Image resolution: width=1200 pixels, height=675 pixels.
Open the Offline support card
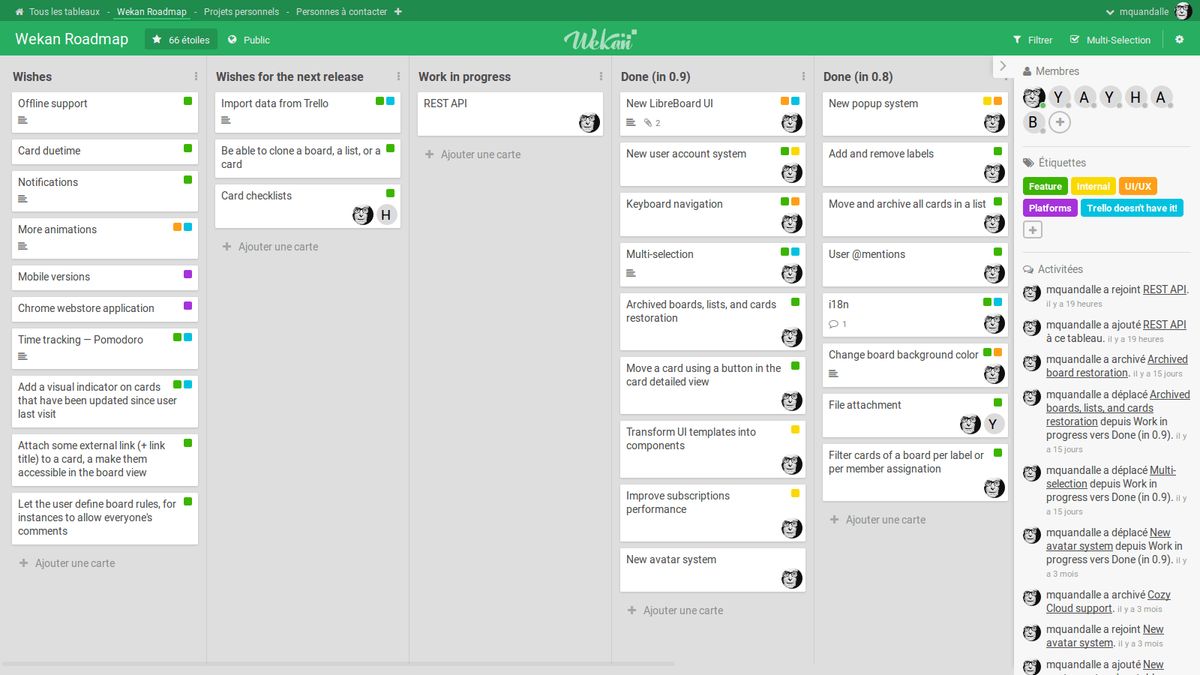53,104
